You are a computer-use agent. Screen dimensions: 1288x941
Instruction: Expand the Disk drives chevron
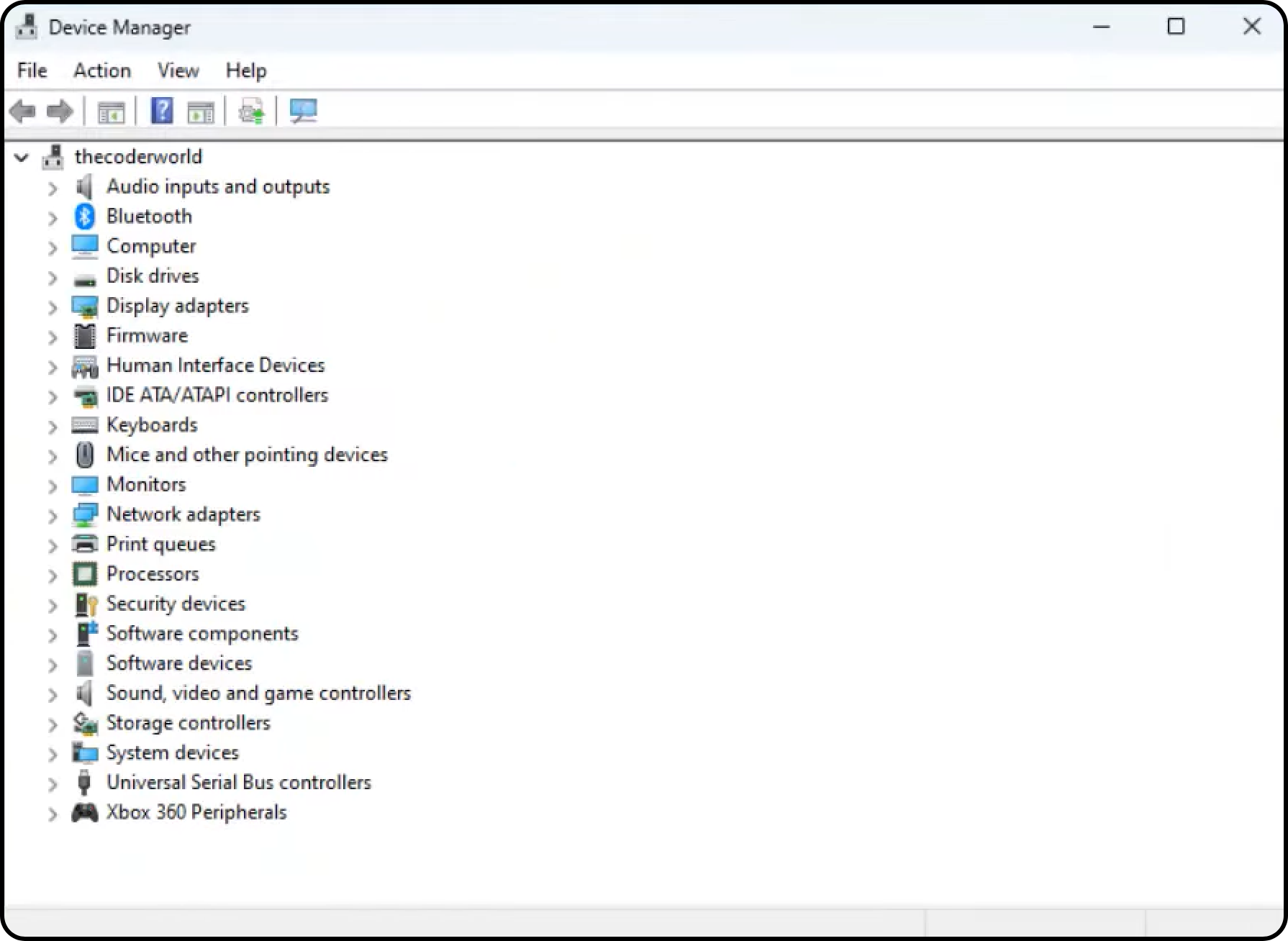pyautogui.click(x=53, y=277)
